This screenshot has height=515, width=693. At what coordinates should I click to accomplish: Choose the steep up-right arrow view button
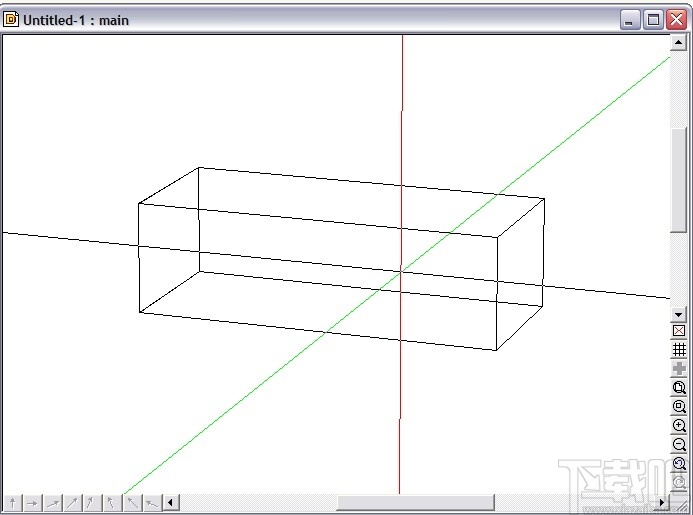[92, 503]
